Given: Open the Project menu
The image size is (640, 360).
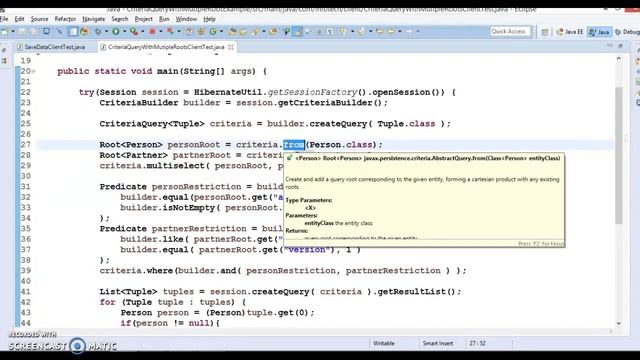Looking at the screenshot, I should (144, 19).
